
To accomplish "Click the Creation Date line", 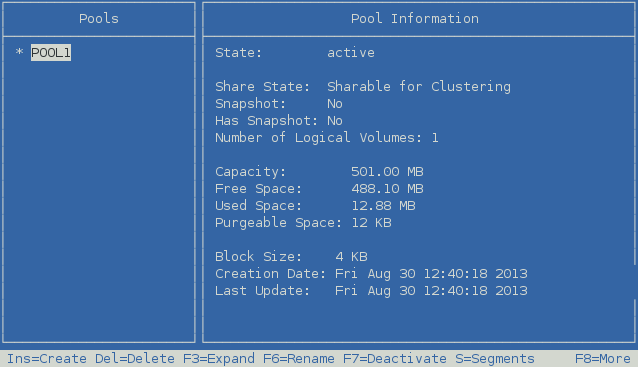I will tap(371, 274).
